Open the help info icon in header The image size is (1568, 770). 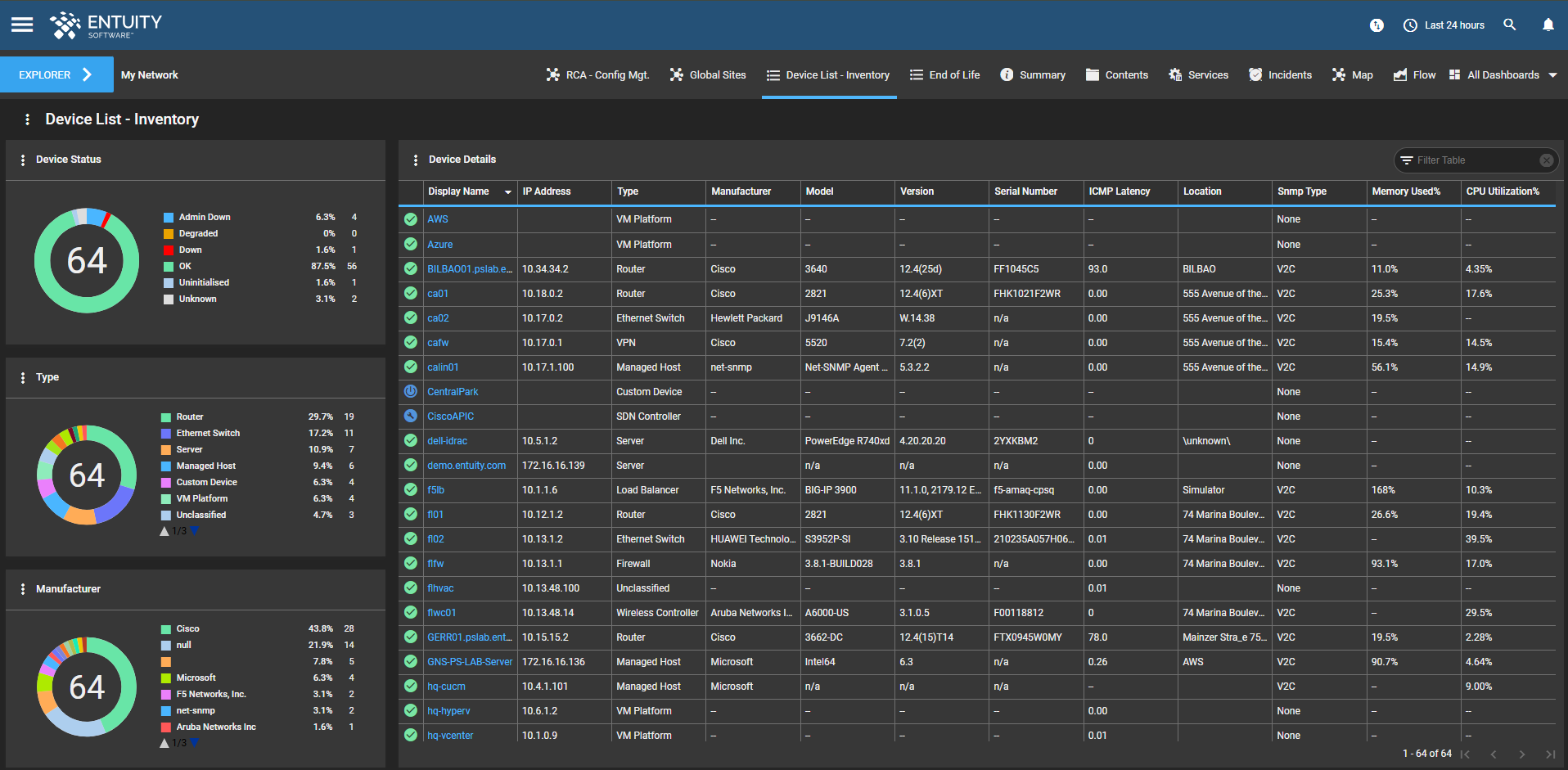1377,25
